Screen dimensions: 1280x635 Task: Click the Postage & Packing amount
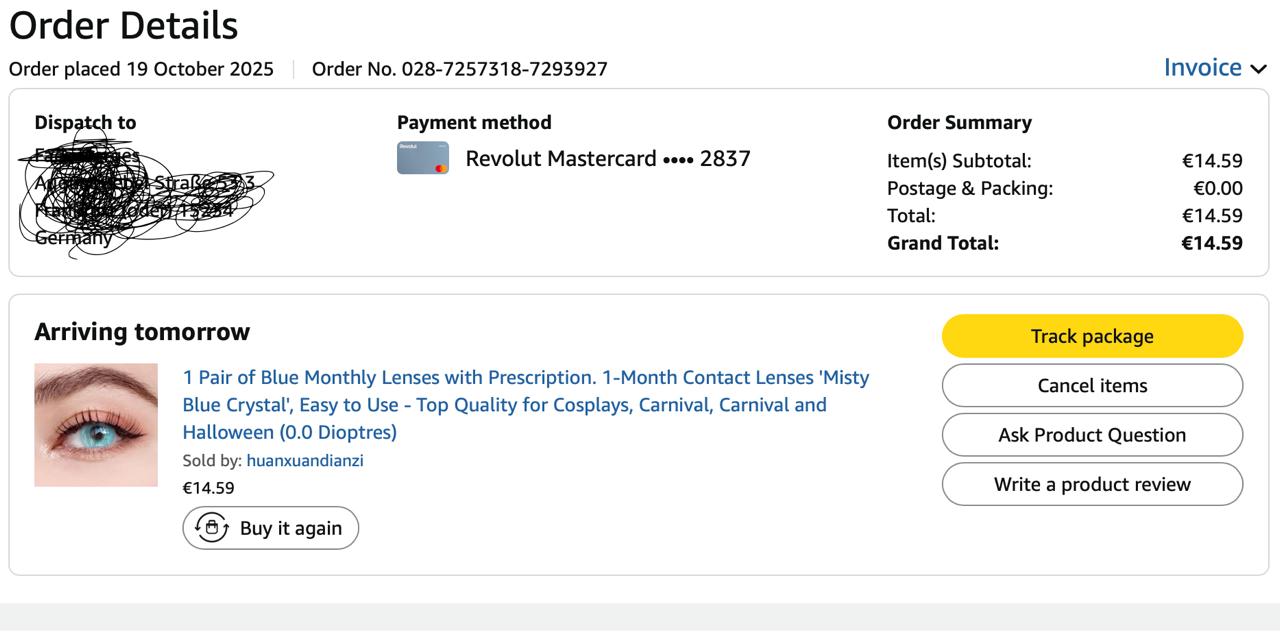tap(1217, 188)
